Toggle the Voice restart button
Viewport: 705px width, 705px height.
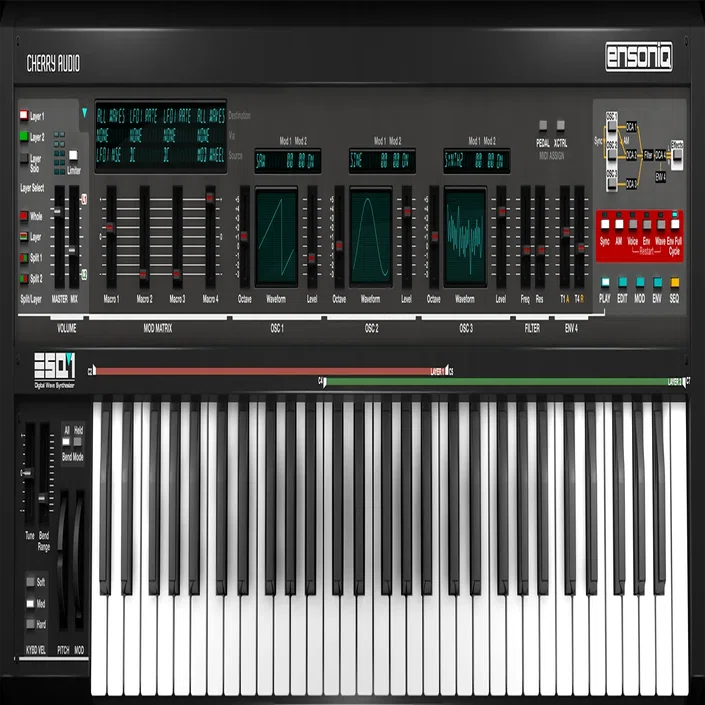pos(633,224)
